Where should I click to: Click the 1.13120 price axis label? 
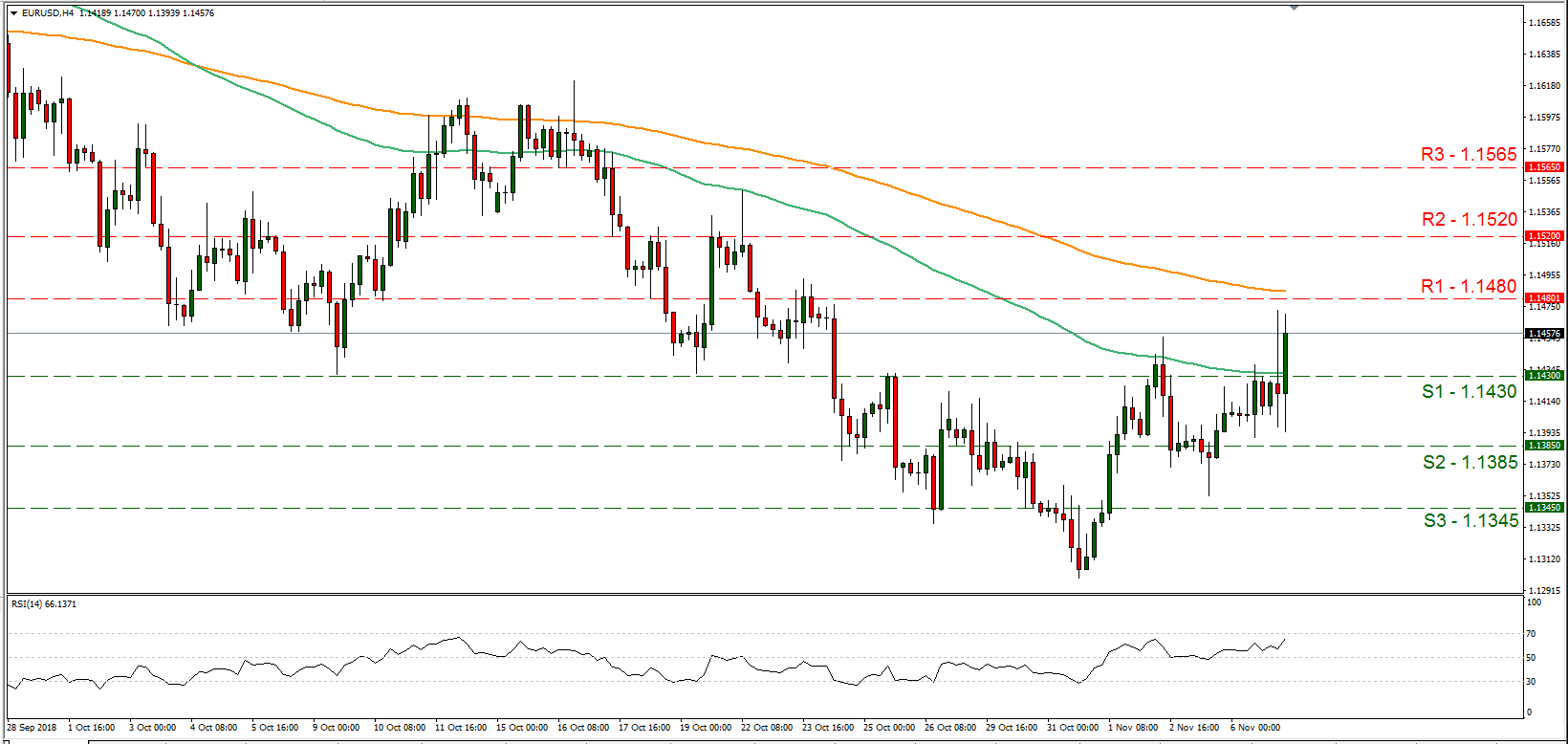(1545, 559)
